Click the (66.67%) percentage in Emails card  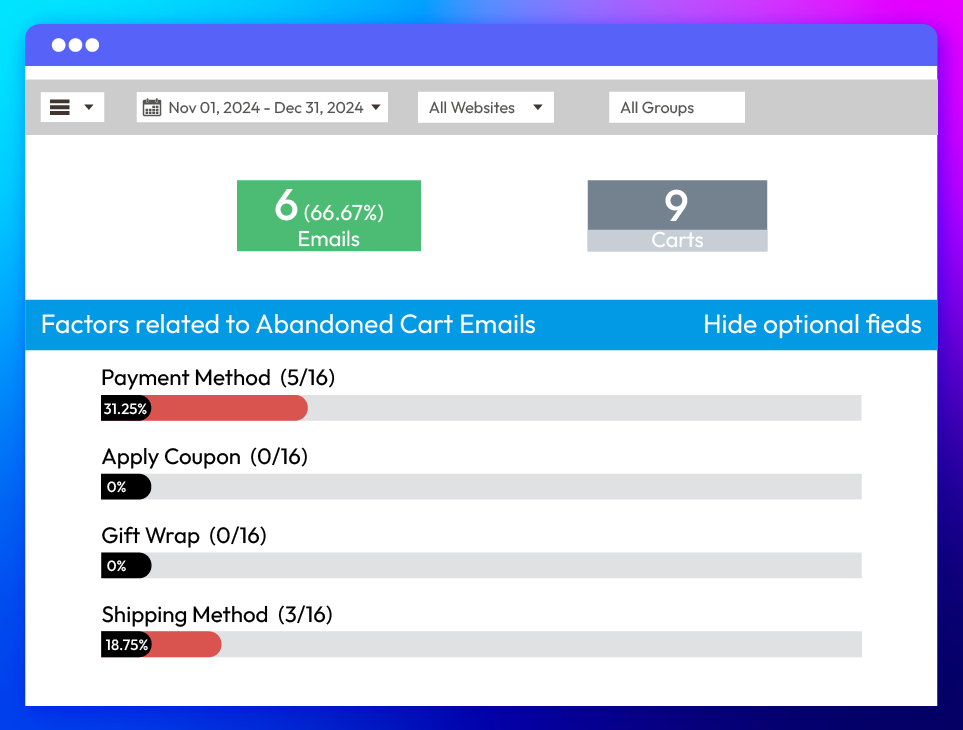pyautogui.click(x=344, y=213)
